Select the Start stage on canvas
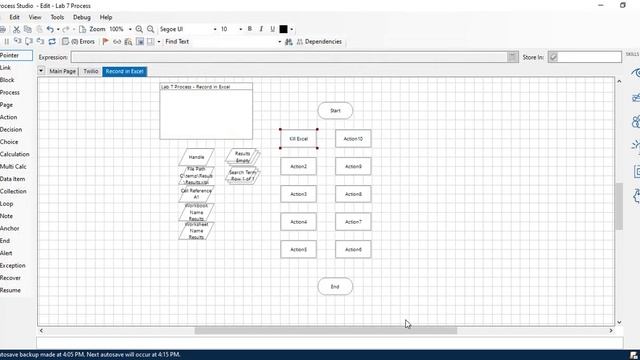The width and height of the screenshot is (640, 360). click(335, 111)
